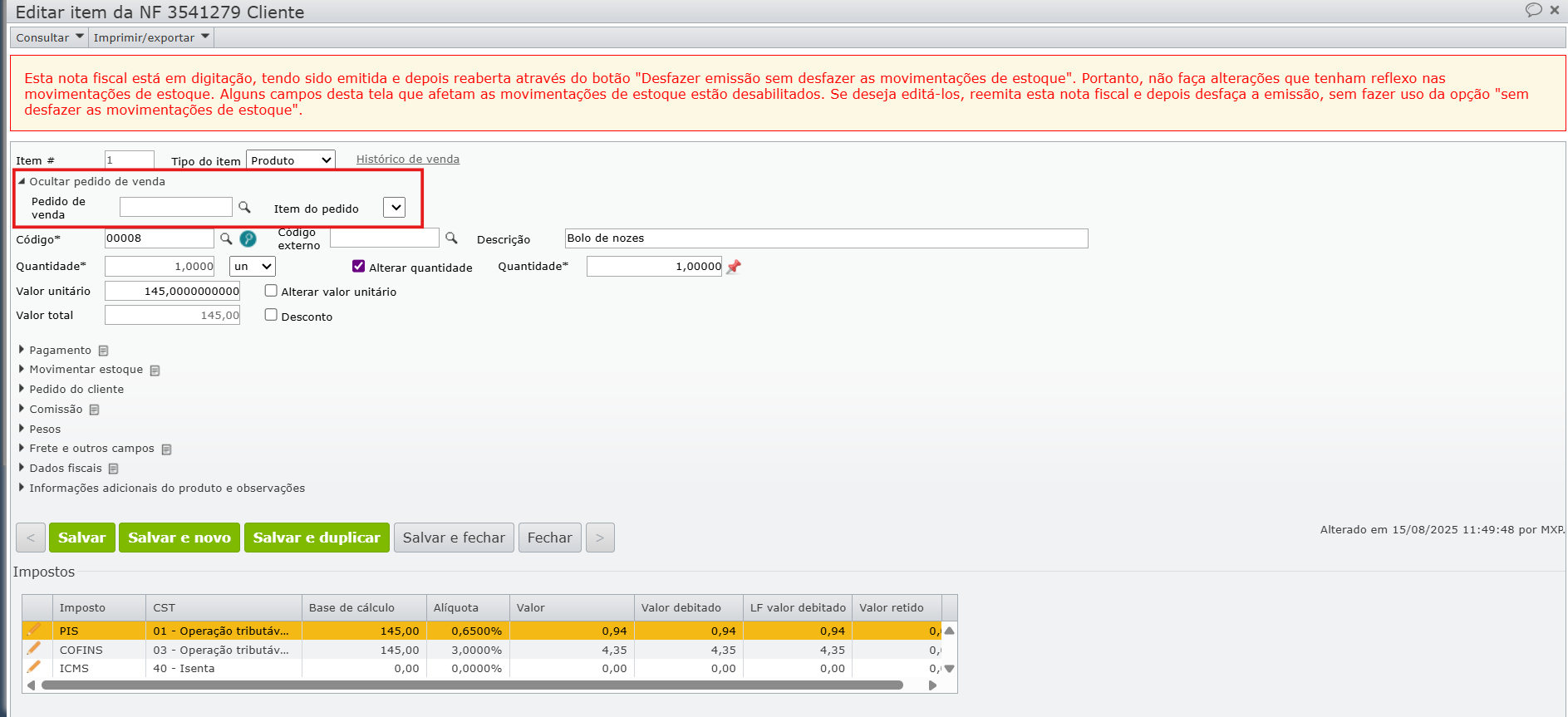1568x717 pixels.
Task: Click the Impostos table scroll-left arrow
Action: coord(32,685)
